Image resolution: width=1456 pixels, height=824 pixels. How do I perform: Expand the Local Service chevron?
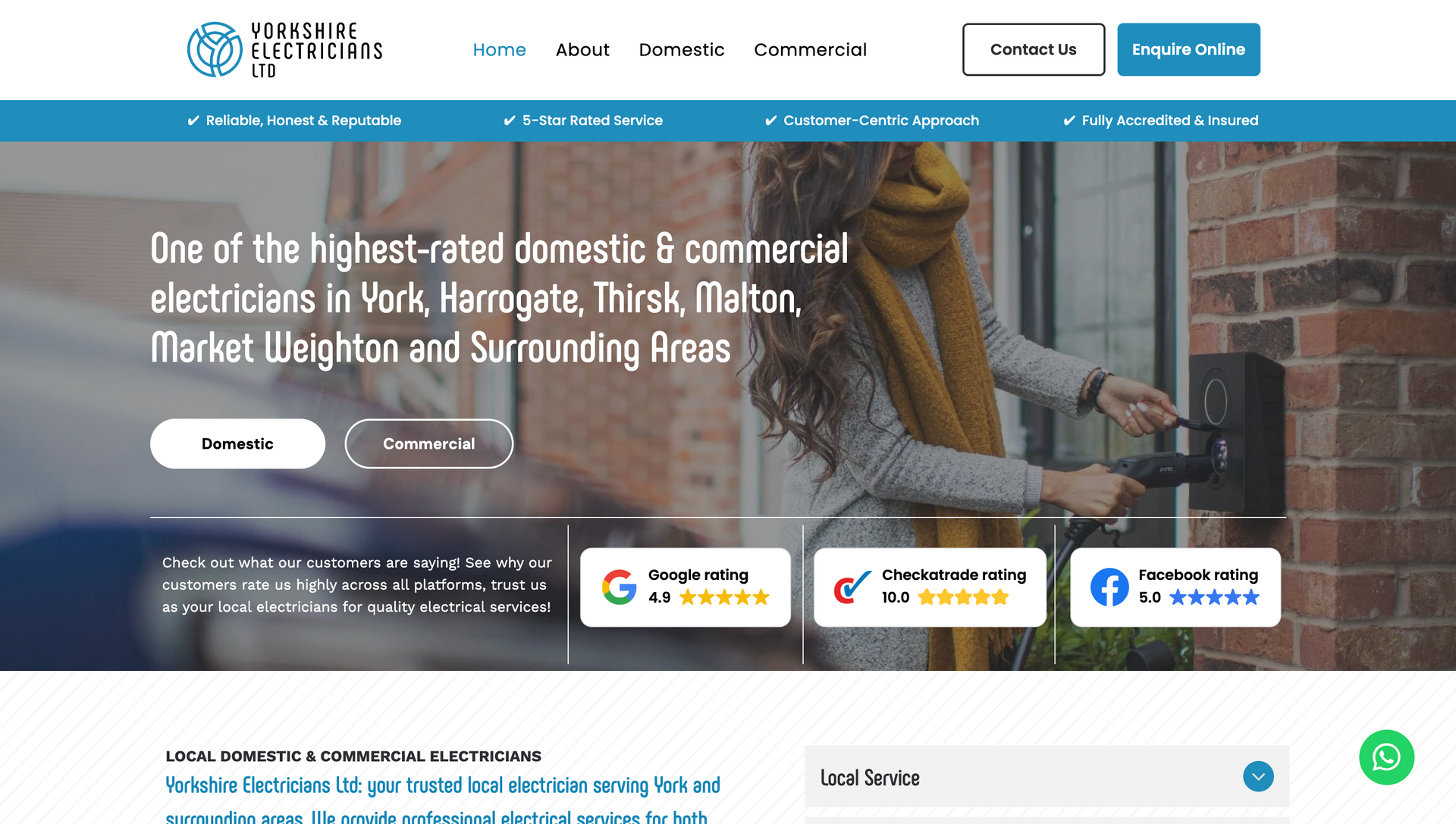pos(1258,776)
